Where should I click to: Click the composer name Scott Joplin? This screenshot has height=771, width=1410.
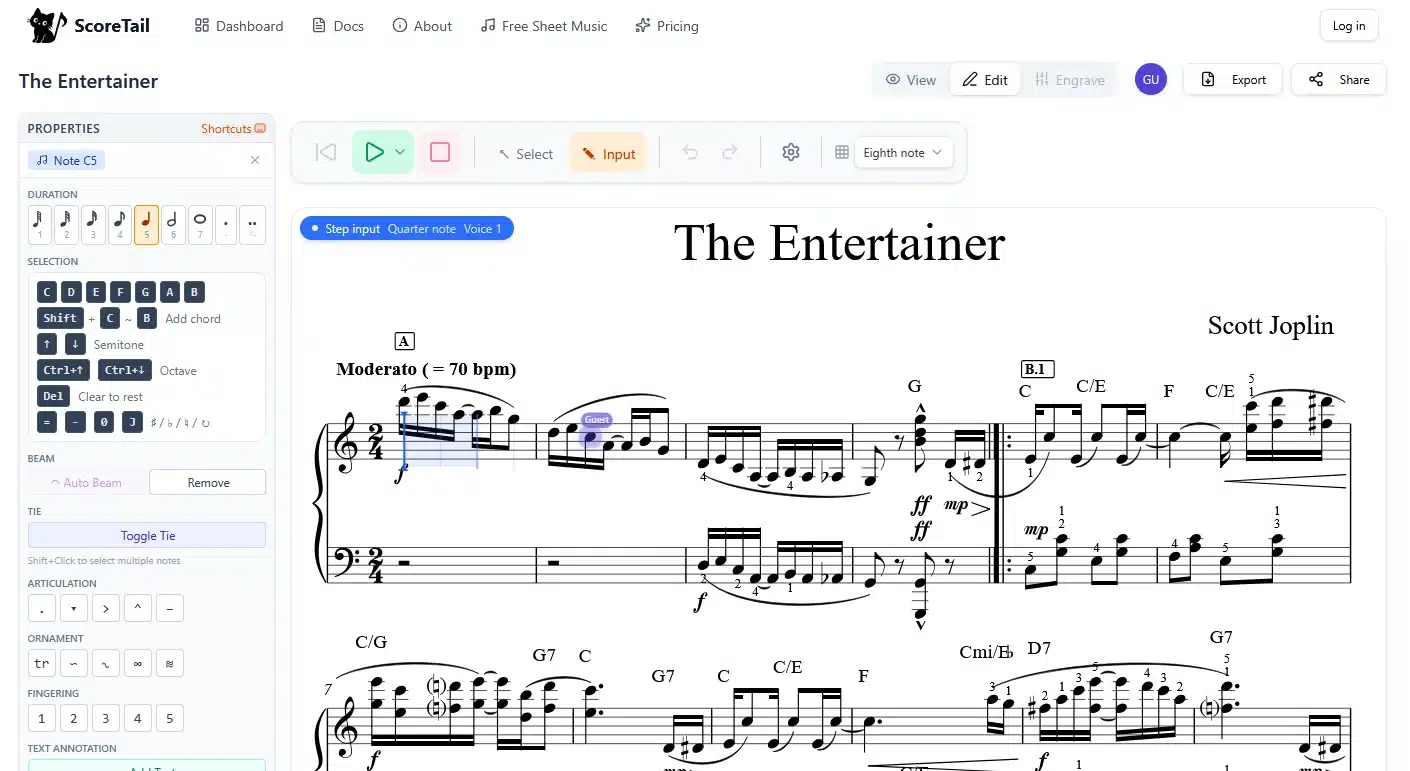click(1270, 325)
